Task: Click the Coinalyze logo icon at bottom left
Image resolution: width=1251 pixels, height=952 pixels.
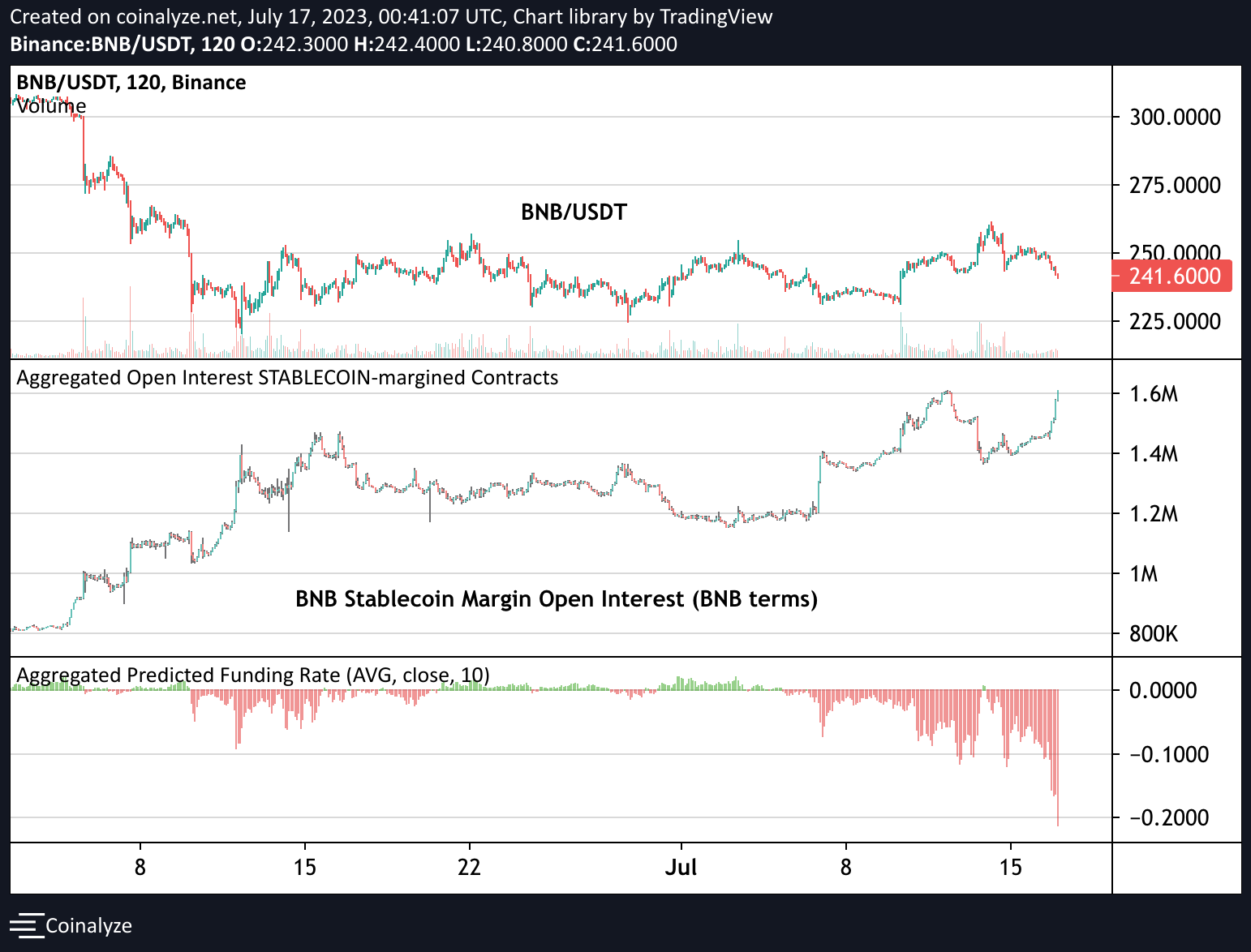Action: tap(26, 925)
